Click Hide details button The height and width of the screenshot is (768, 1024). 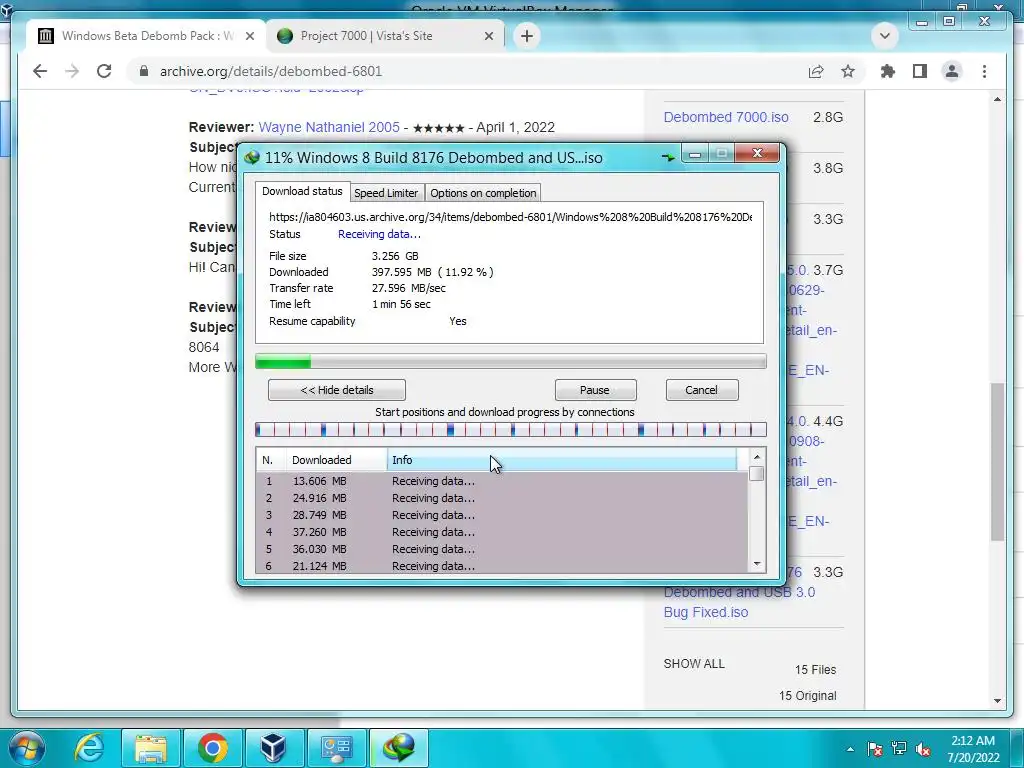(x=337, y=390)
